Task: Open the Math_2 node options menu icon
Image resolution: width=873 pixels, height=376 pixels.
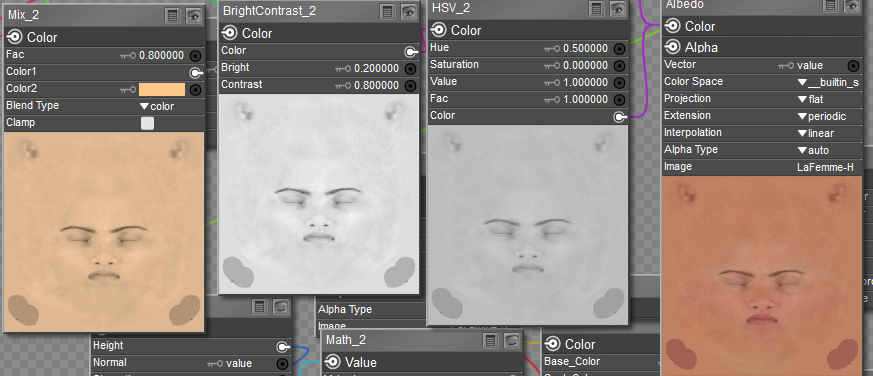Action: [490, 340]
